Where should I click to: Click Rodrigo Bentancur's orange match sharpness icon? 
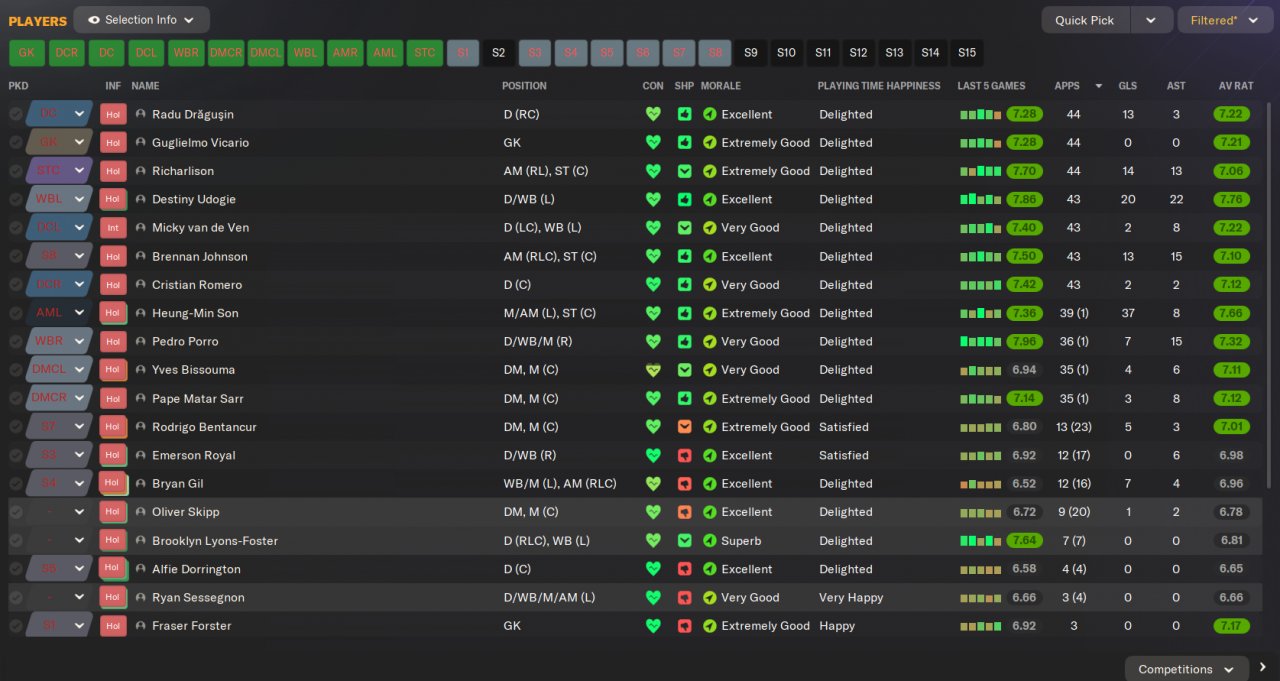(x=684, y=427)
